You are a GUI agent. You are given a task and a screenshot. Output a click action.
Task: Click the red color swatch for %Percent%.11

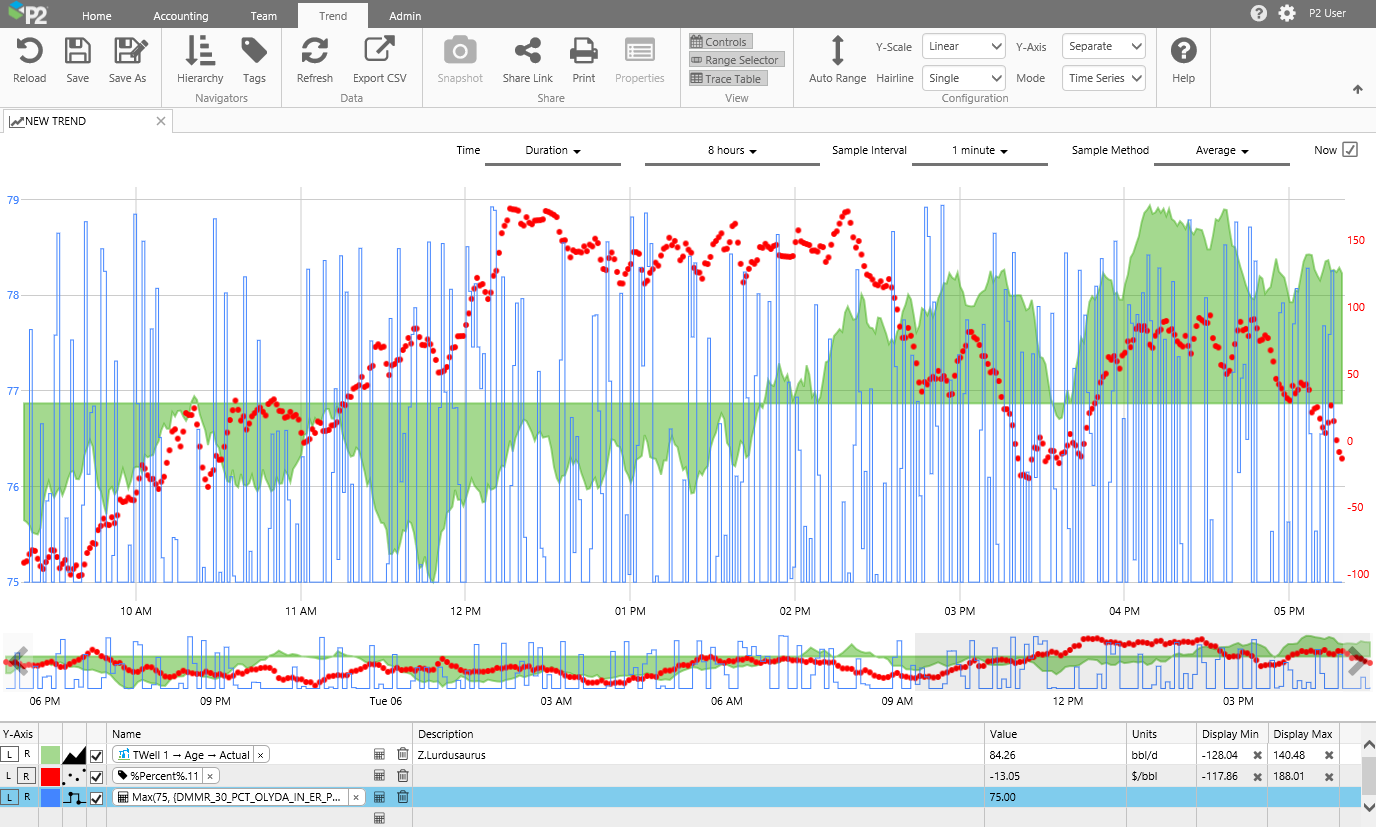50,776
